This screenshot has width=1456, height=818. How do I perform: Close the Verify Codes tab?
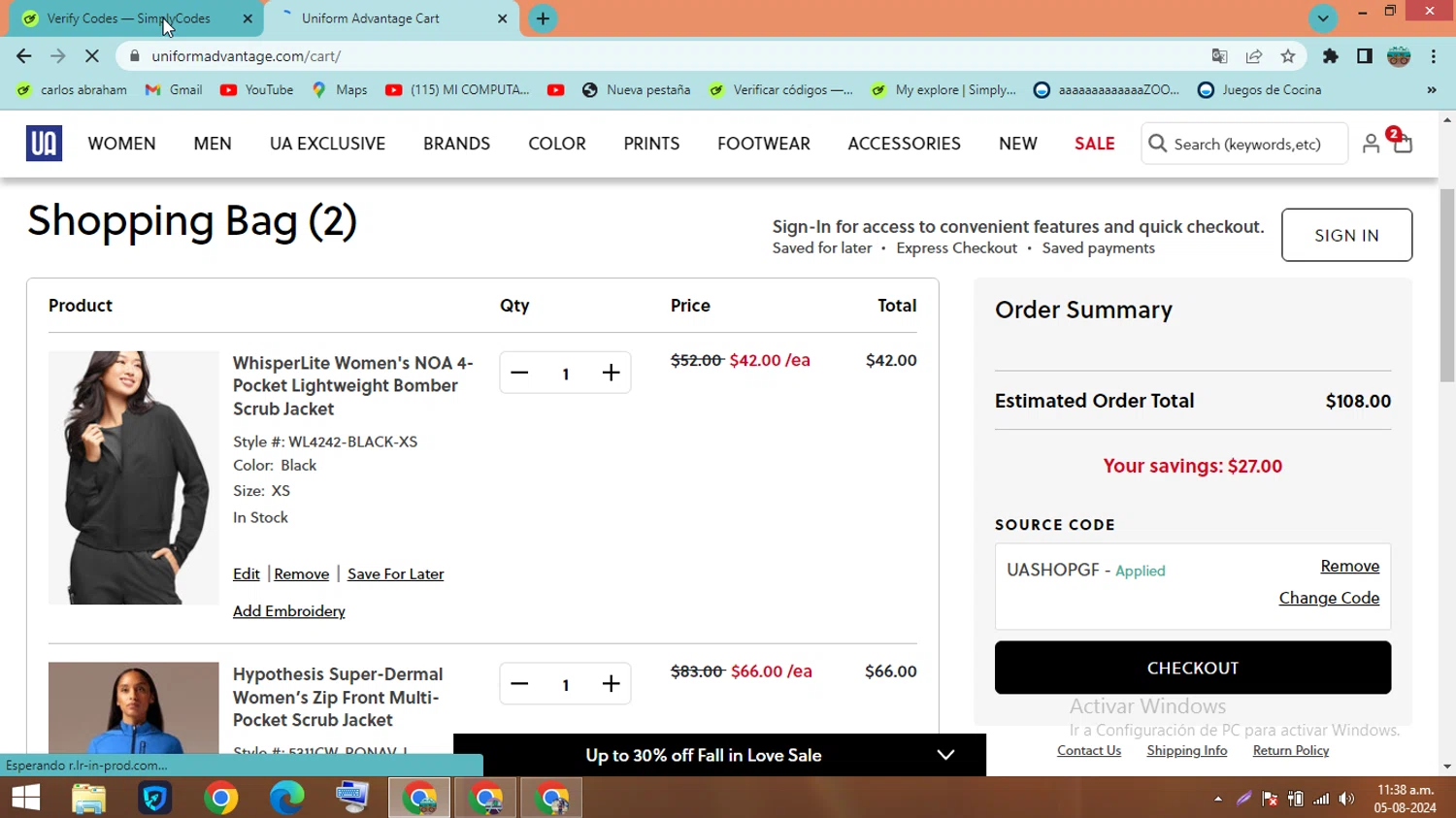248,18
